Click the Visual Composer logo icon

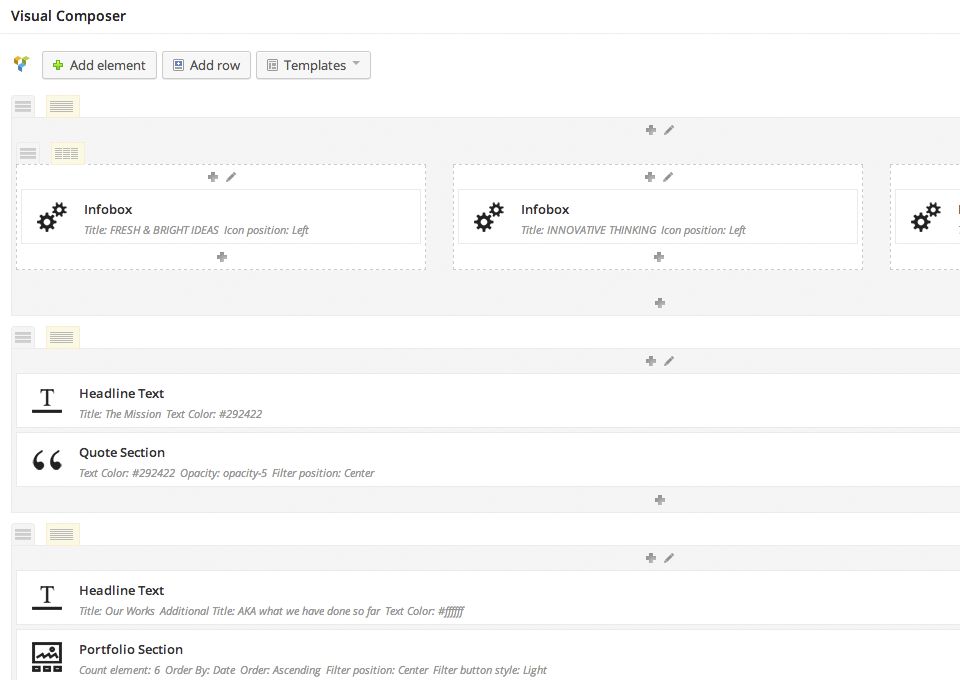click(x=21, y=64)
